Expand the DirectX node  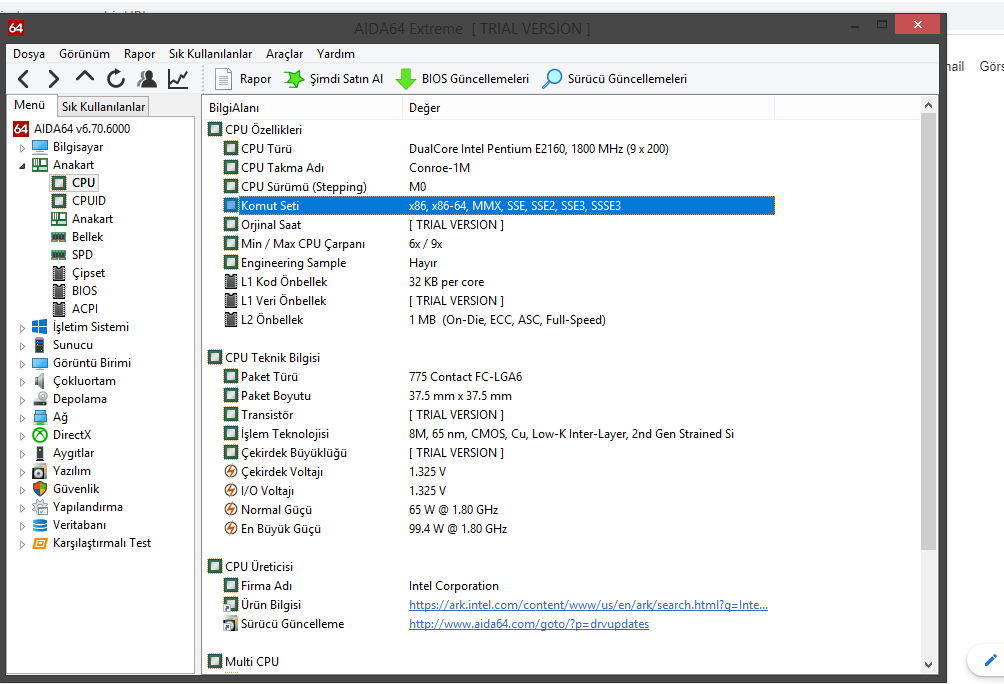coord(22,436)
